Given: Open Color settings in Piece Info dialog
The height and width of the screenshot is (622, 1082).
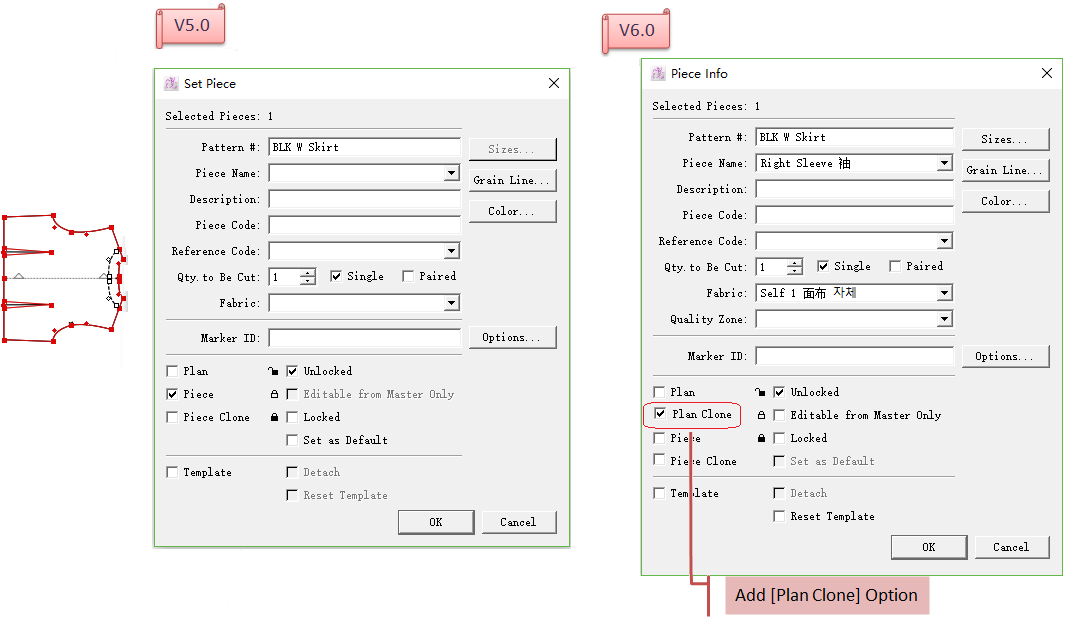Looking at the screenshot, I should [1005, 201].
